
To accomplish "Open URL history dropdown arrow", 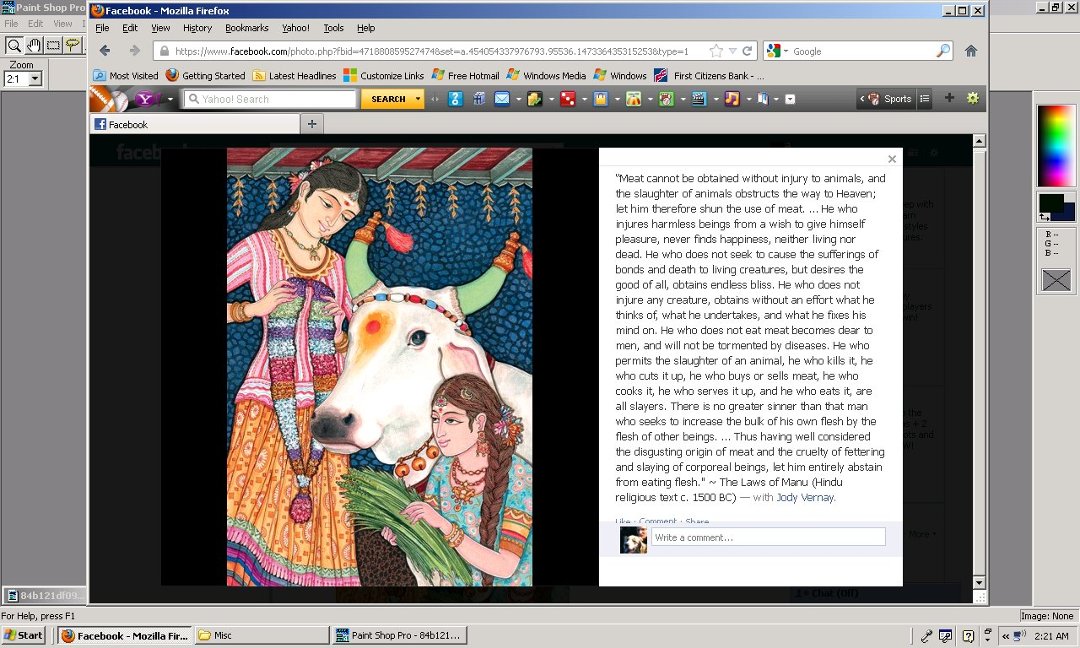I will pyautogui.click(x=733, y=51).
